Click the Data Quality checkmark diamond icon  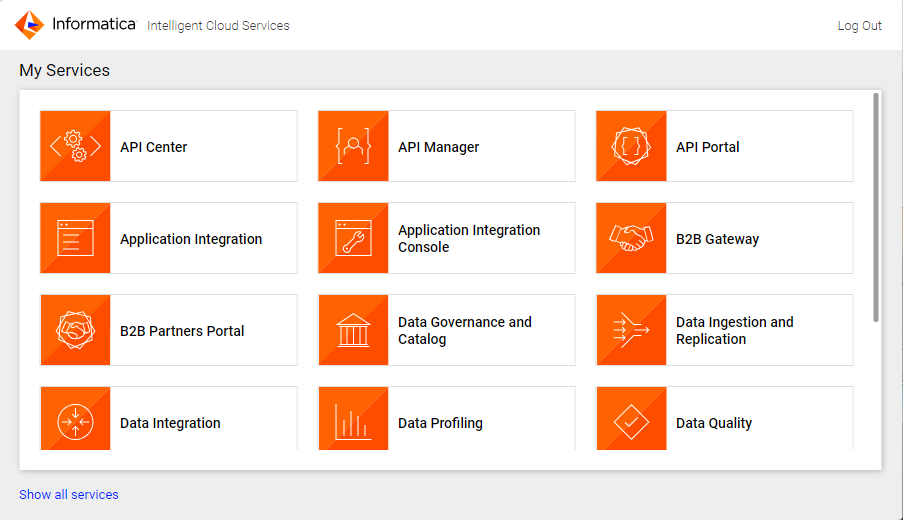(x=631, y=419)
